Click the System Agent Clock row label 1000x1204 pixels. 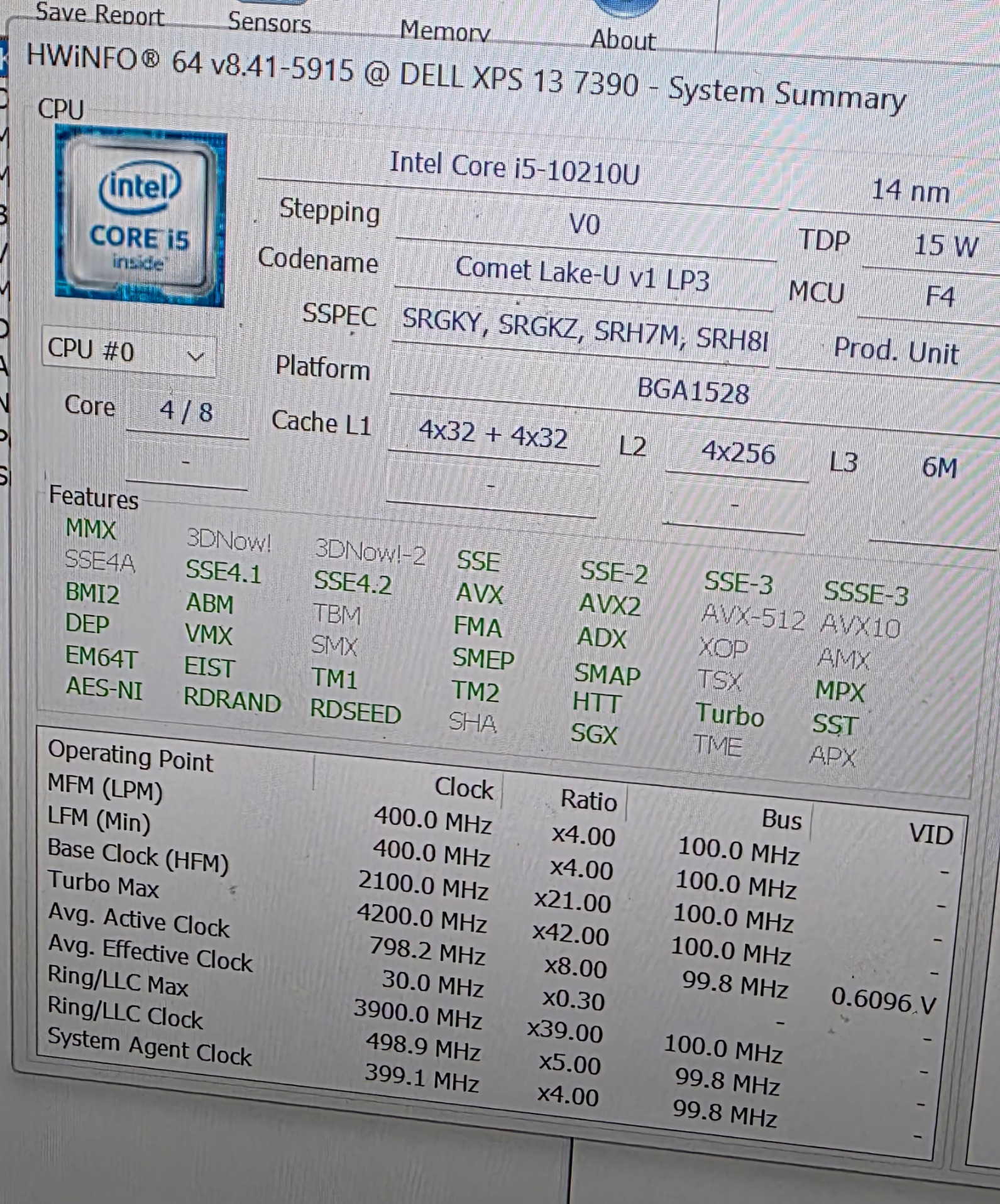click(150, 1047)
